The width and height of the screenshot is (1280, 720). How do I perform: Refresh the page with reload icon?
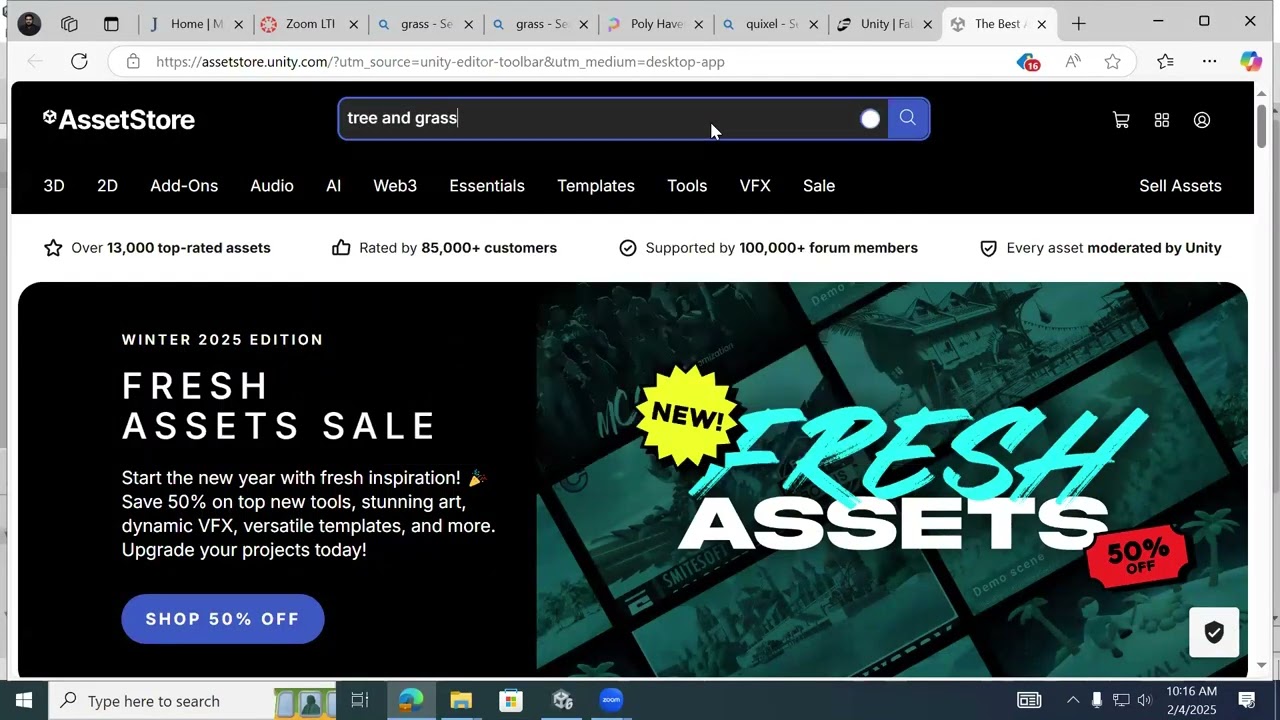point(79,62)
